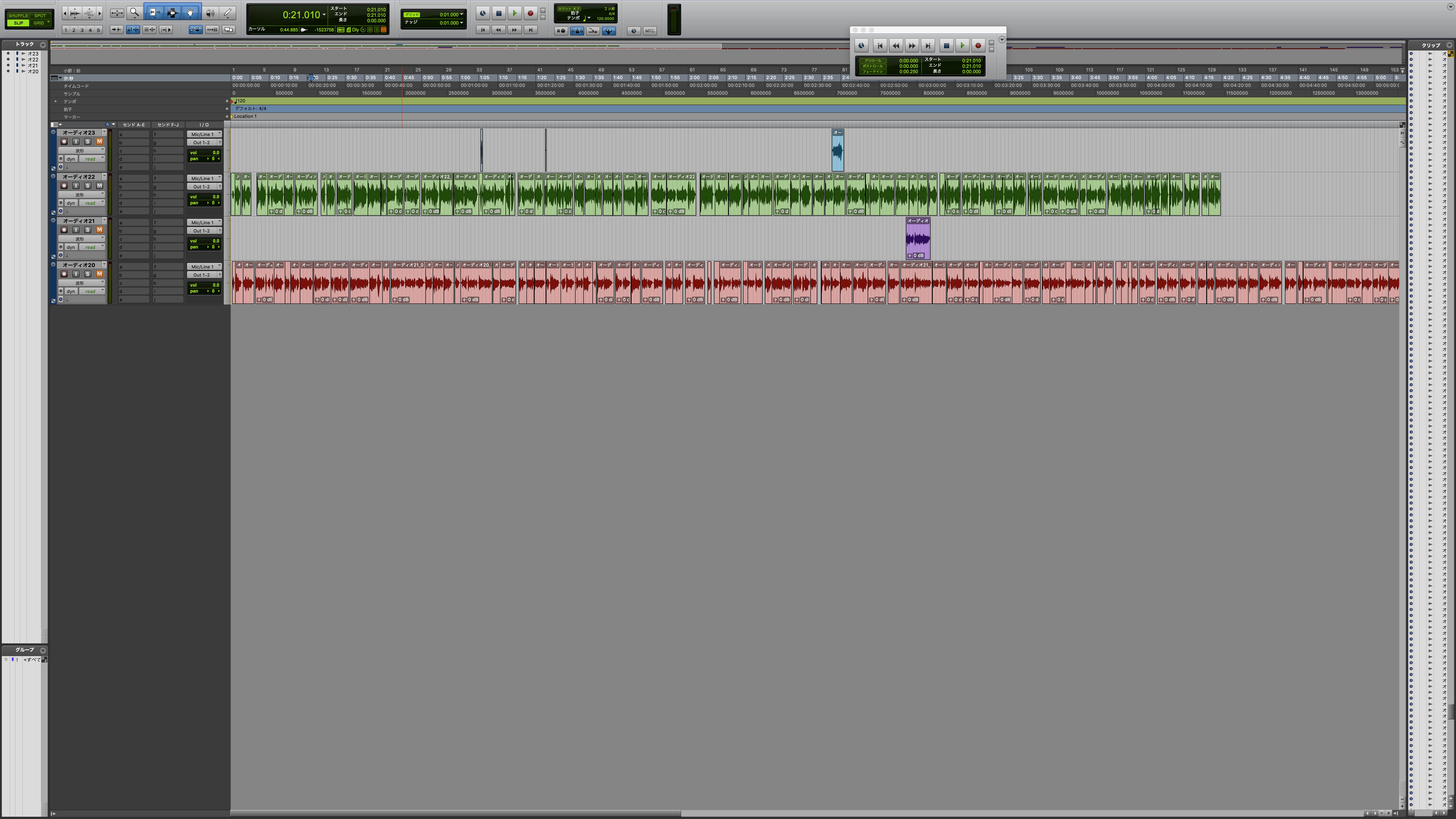Click Stop in the floating Transport window
Viewport: 1456px width, 819px height.
(x=947, y=46)
